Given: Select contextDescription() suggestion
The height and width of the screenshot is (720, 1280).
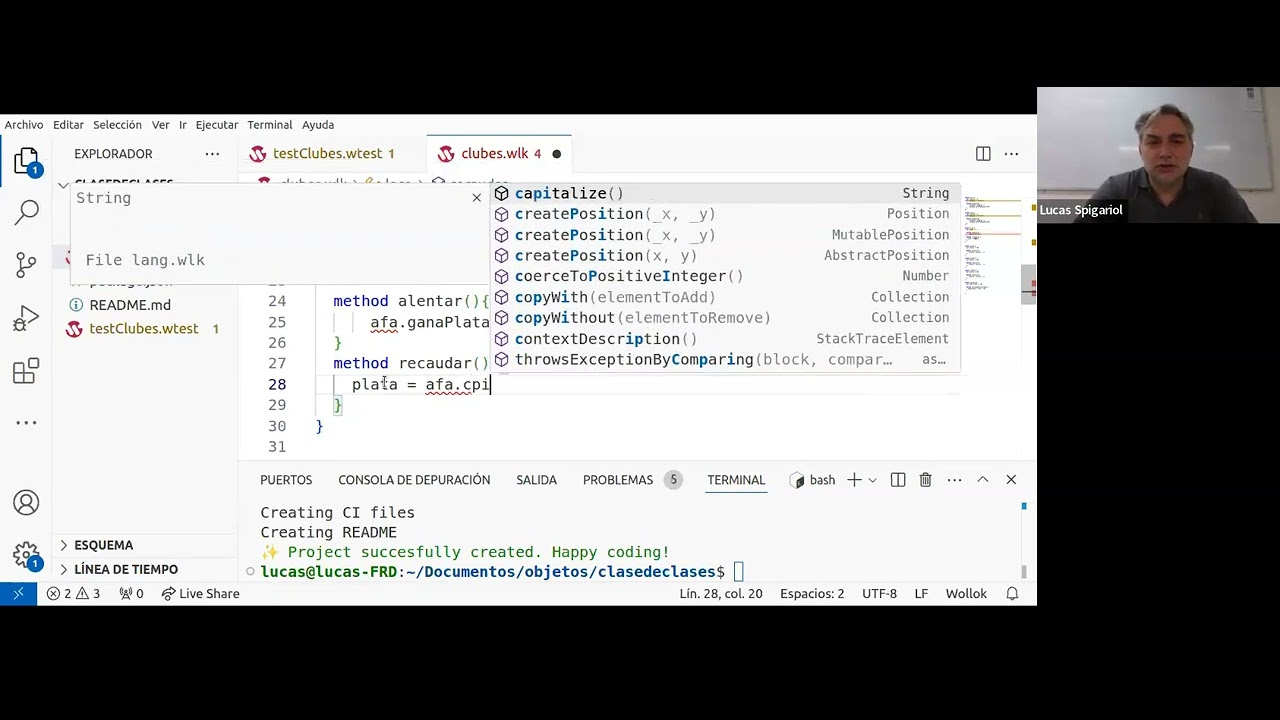Looking at the screenshot, I should pyautogui.click(x=724, y=339).
